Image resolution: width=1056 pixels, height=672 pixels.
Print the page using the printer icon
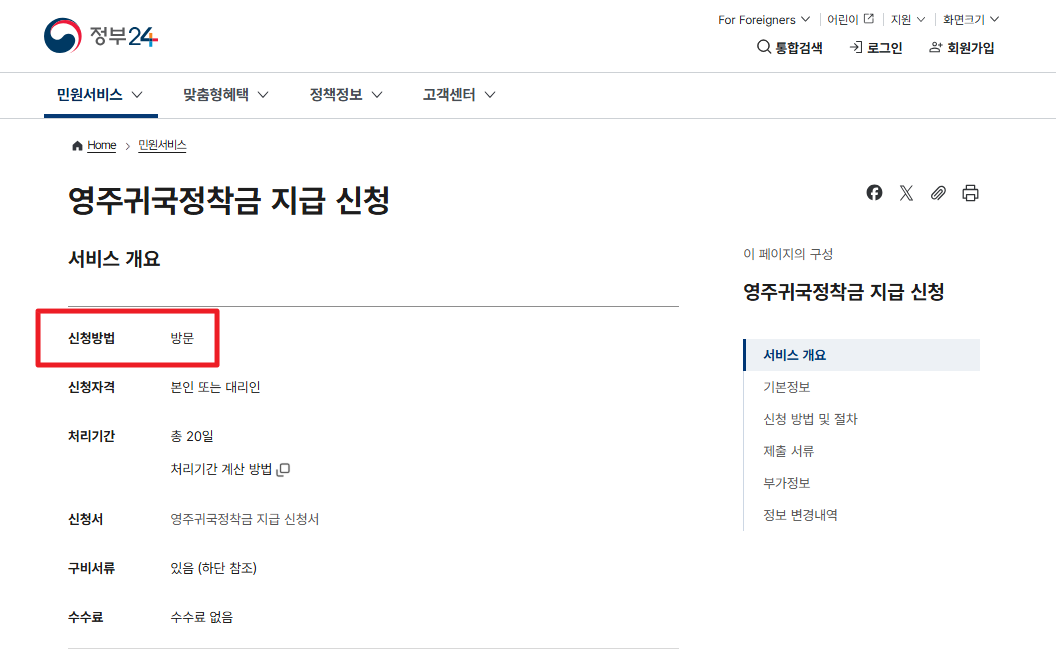pos(970,192)
